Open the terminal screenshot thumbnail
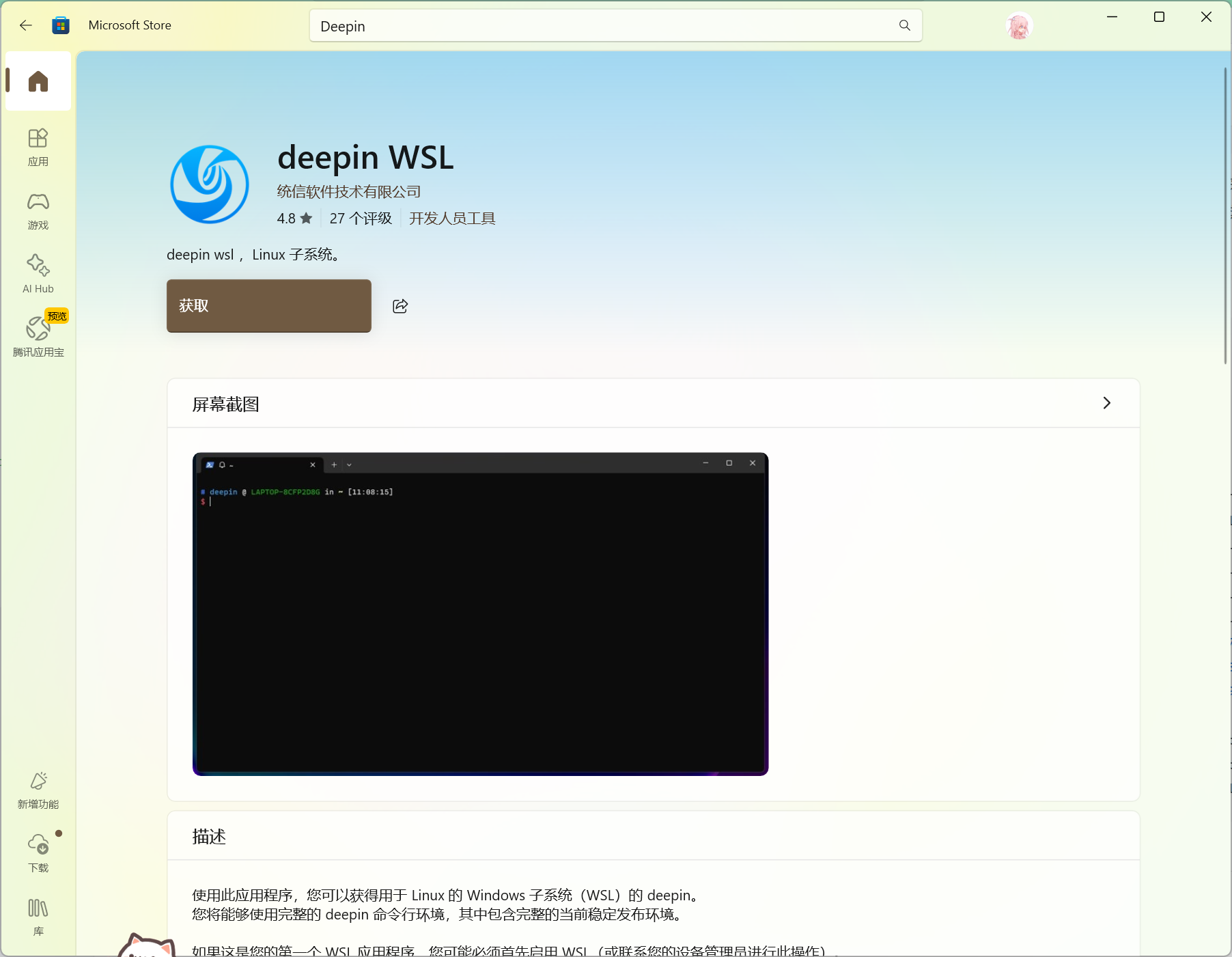Image resolution: width=1232 pixels, height=957 pixels. click(480, 614)
